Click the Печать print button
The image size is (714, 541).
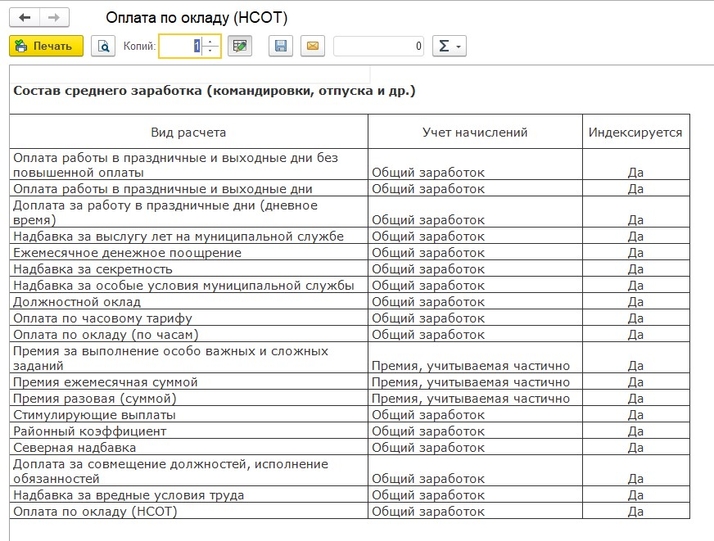pyautogui.click(x=46, y=46)
